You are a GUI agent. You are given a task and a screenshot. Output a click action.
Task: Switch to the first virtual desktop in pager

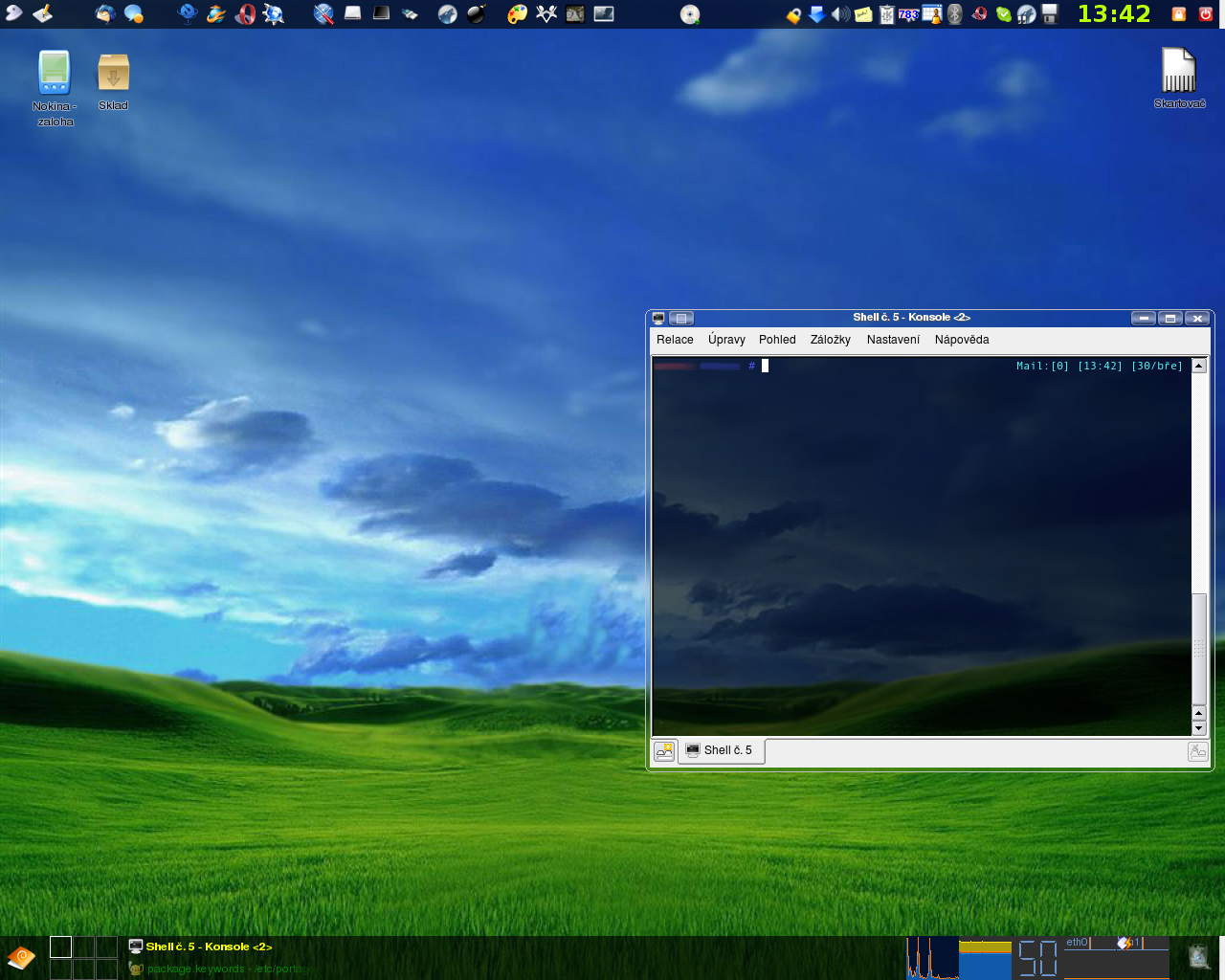pyautogui.click(x=60, y=947)
